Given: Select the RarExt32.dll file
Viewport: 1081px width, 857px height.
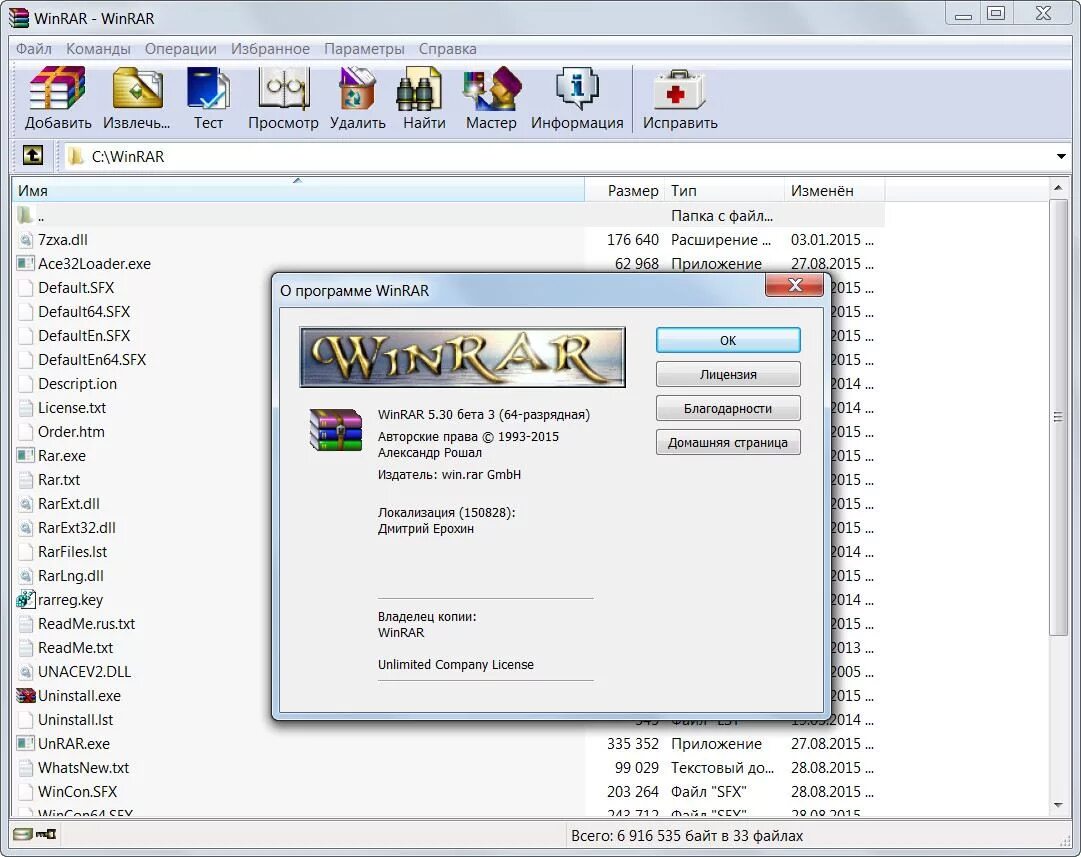Looking at the screenshot, I should (x=77, y=527).
